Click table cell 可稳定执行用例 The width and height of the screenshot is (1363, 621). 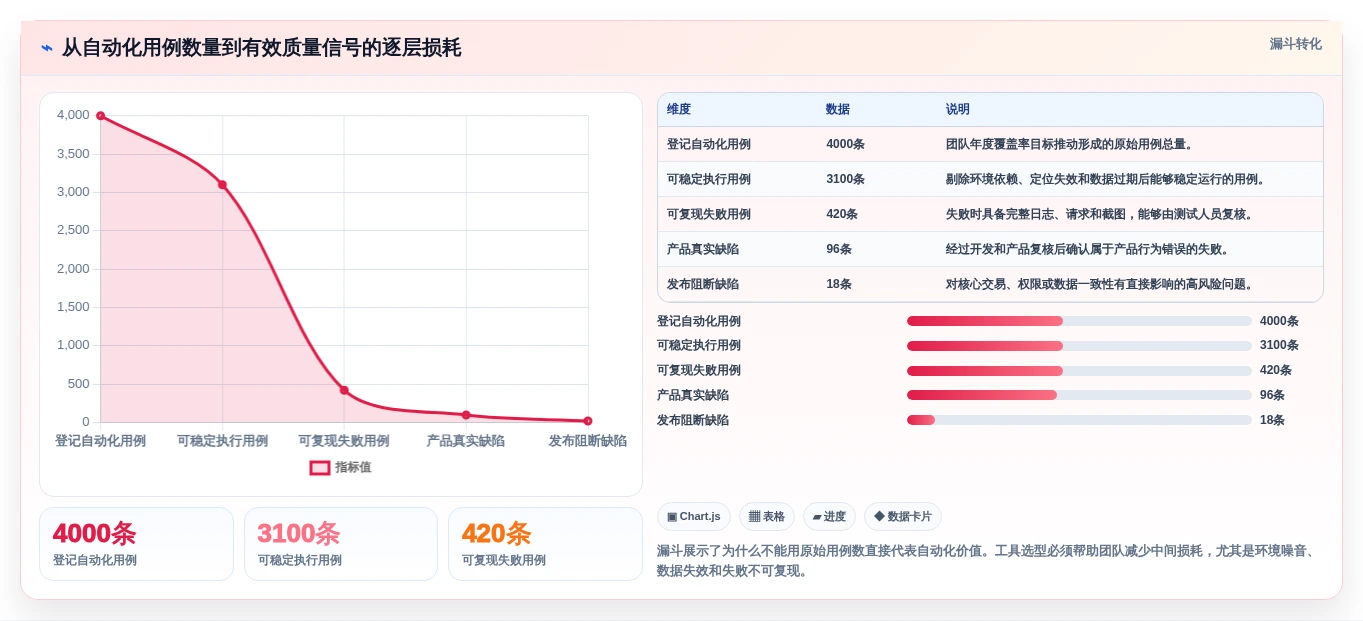click(709, 179)
